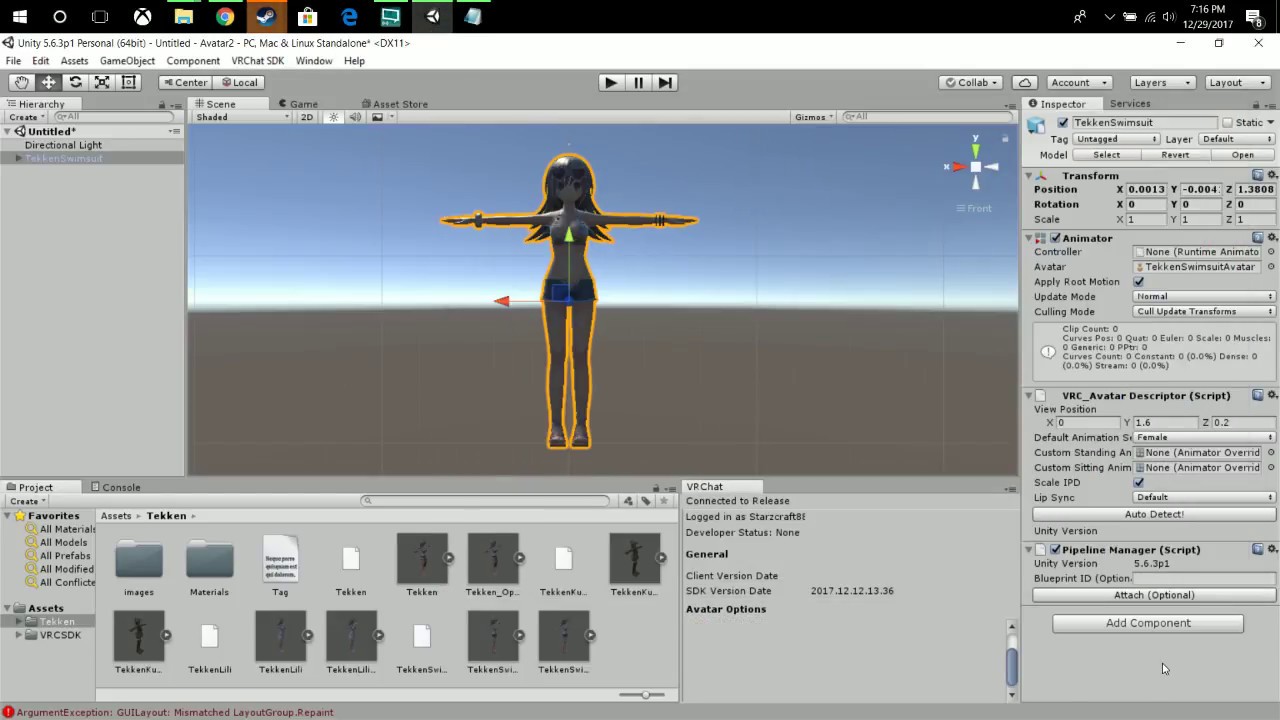Image resolution: width=1280 pixels, height=720 pixels.
Task: Open the Layer dropdown showing Default
Action: pyautogui.click(x=1235, y=139)
